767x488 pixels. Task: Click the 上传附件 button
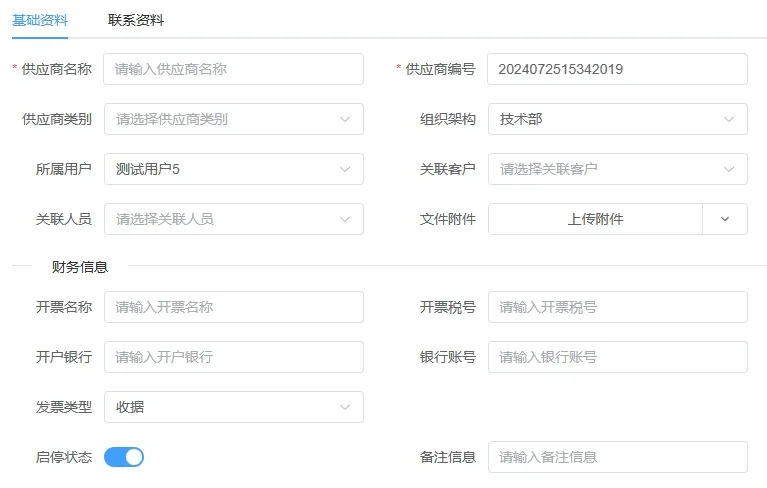click(x=595, y=219)
